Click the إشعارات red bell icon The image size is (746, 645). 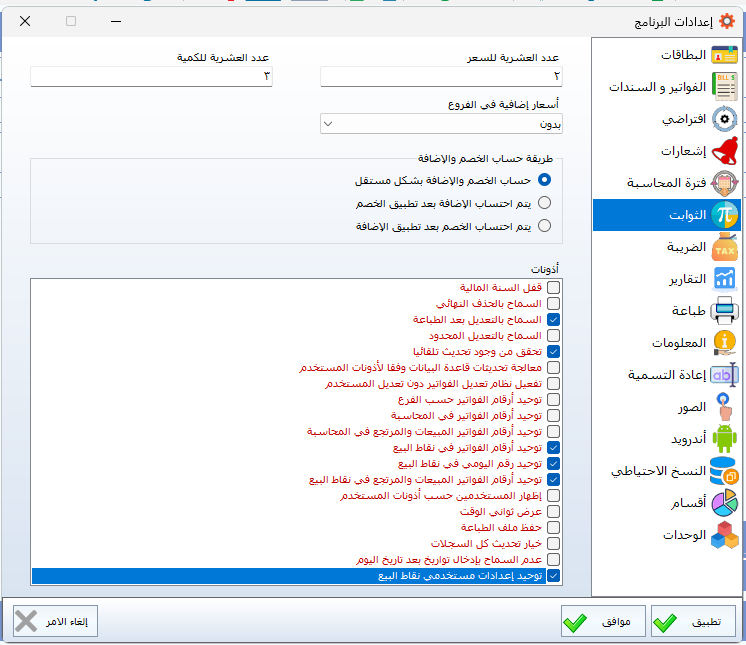click(x=724, y=152)
